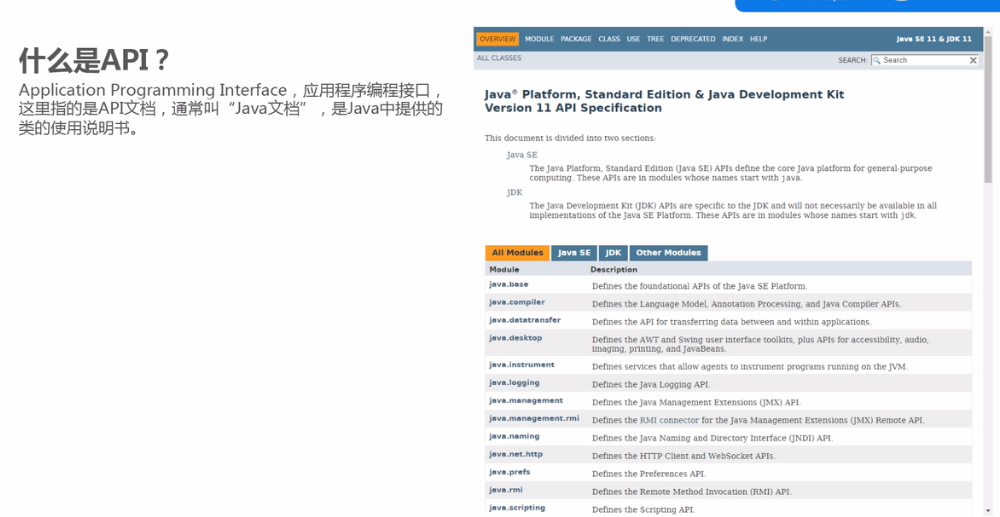
Task: Open the java.instrument module link
Action: (522, 365)
